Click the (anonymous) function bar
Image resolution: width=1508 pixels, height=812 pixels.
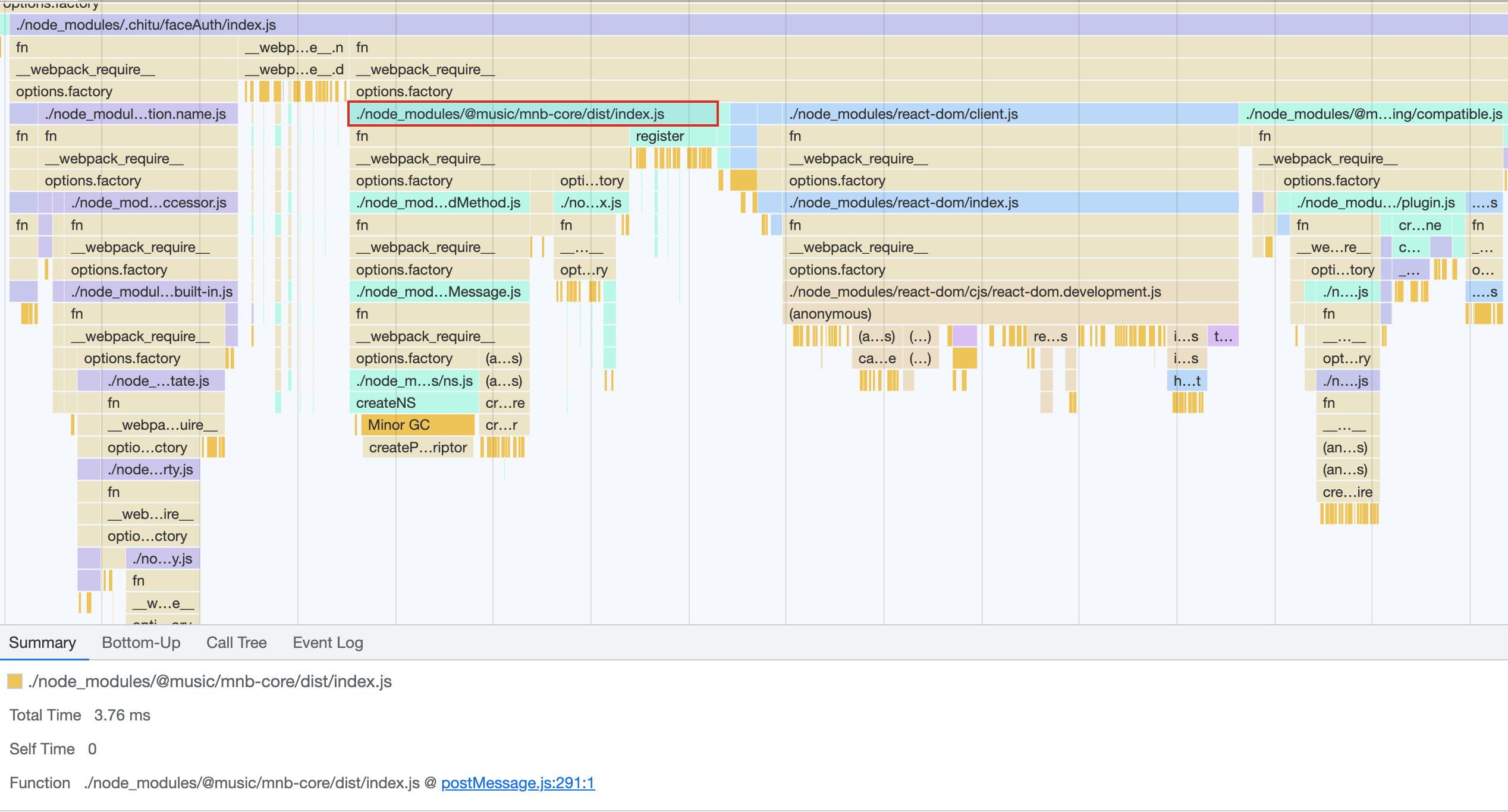pyautogui.click(x=1011, y=314)
